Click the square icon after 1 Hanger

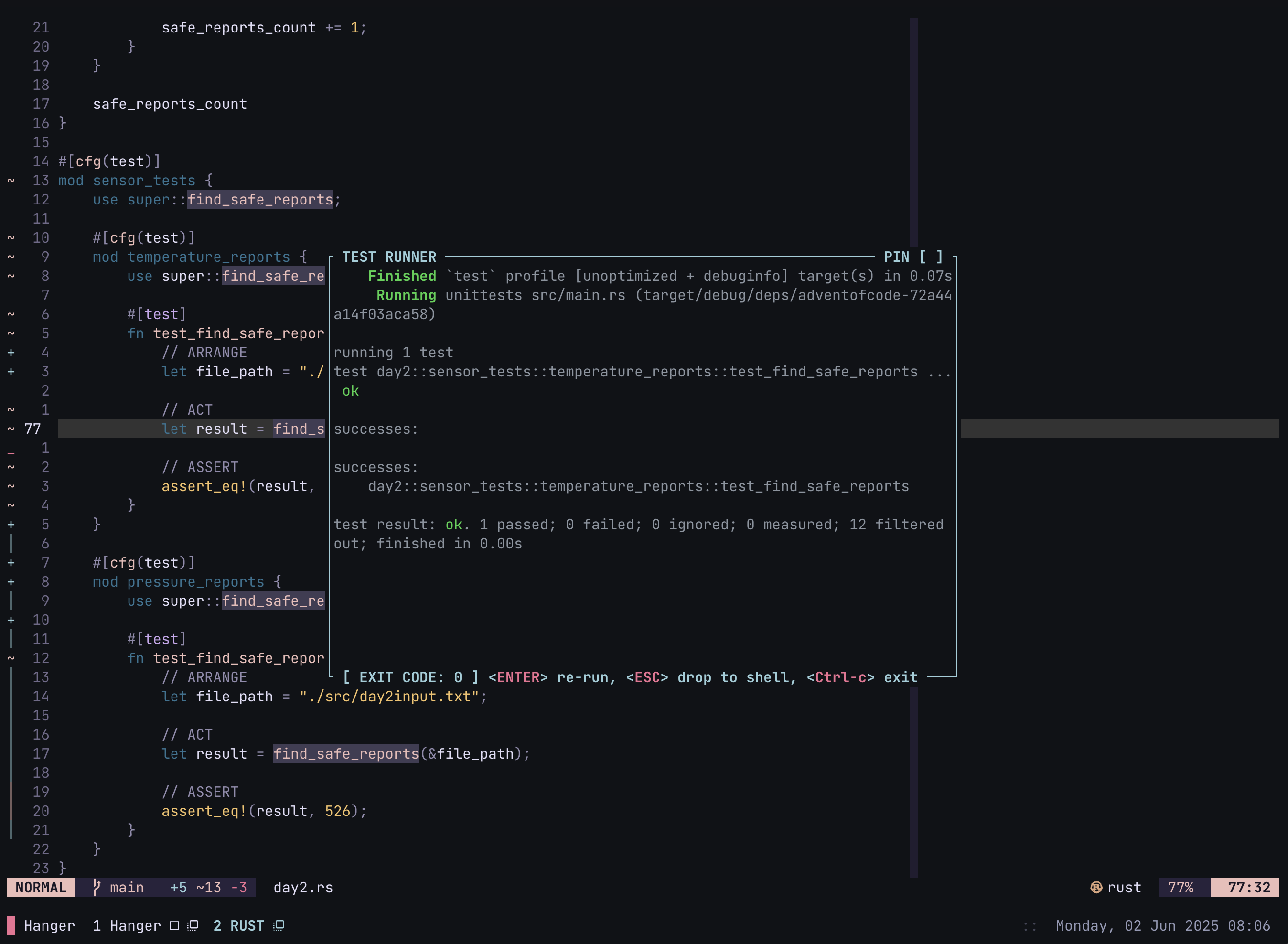(174, 925)
